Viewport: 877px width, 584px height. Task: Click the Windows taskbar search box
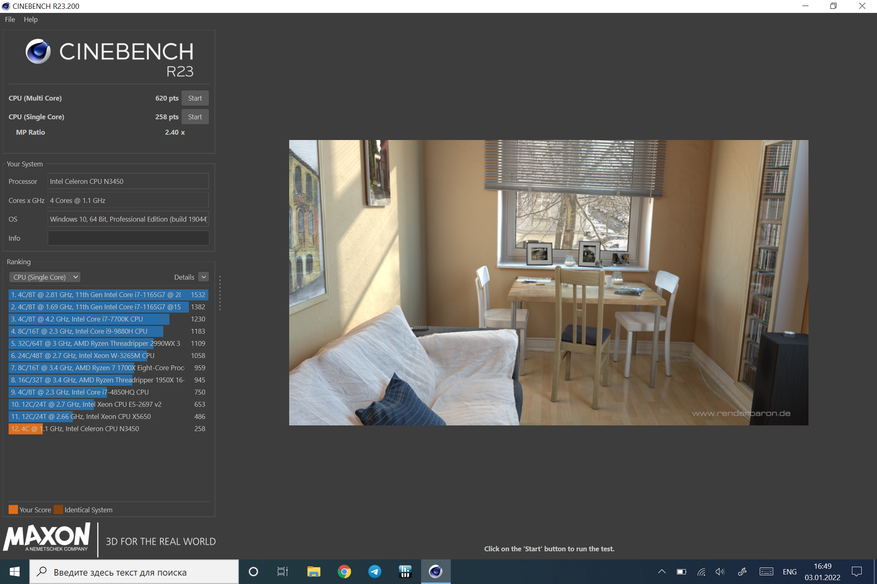pyautogui.click(x=134, y=572)
